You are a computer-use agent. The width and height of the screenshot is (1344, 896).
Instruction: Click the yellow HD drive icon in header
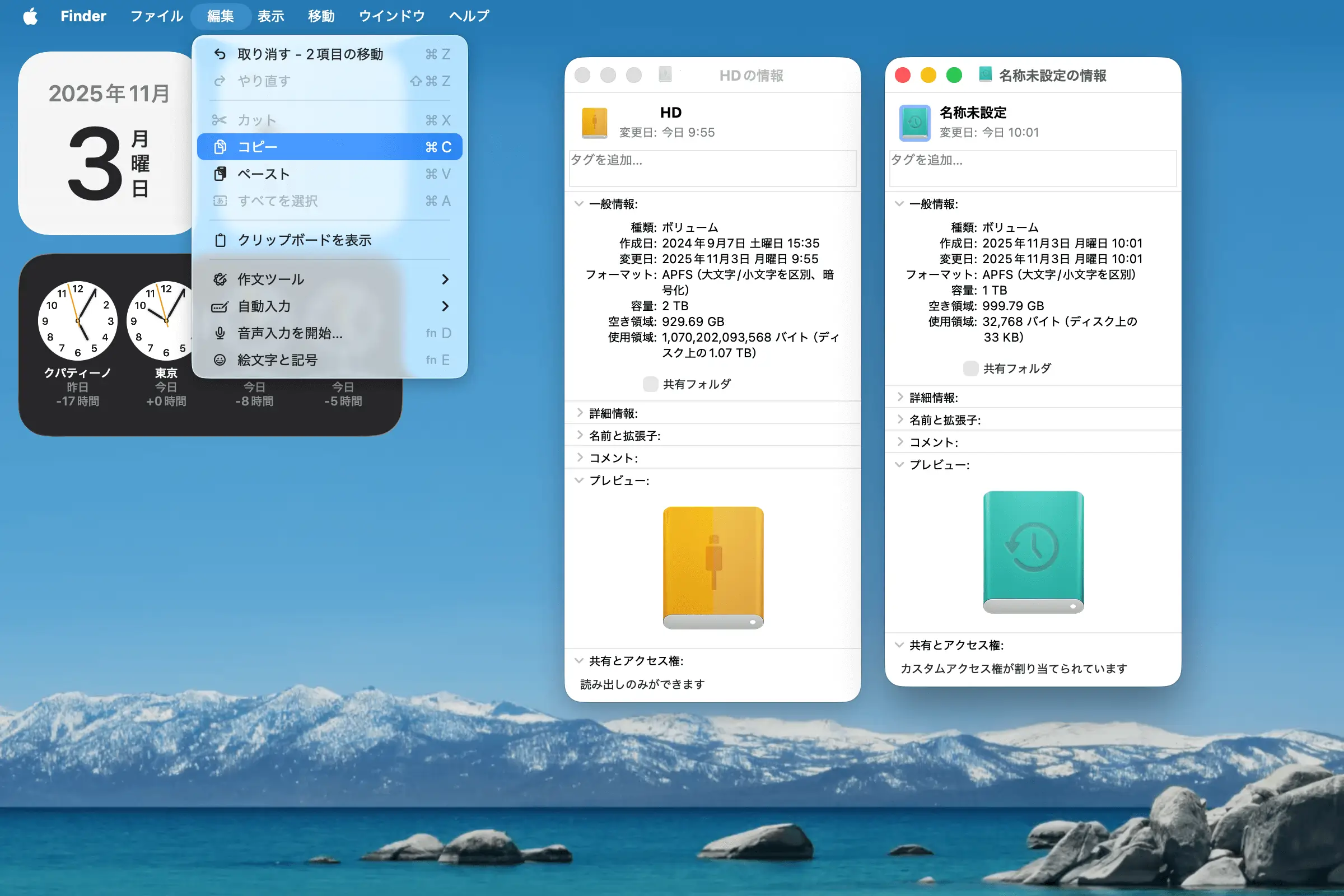(594, 123)
